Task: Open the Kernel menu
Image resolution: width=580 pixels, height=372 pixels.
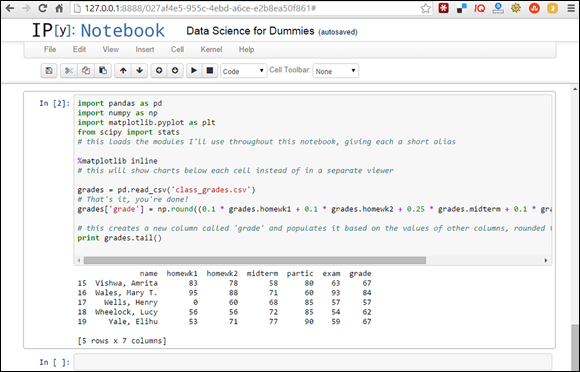Action: 211,50
